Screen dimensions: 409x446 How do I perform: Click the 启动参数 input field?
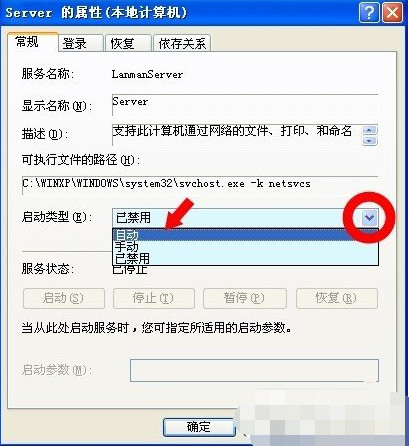(x=254, y=370)
